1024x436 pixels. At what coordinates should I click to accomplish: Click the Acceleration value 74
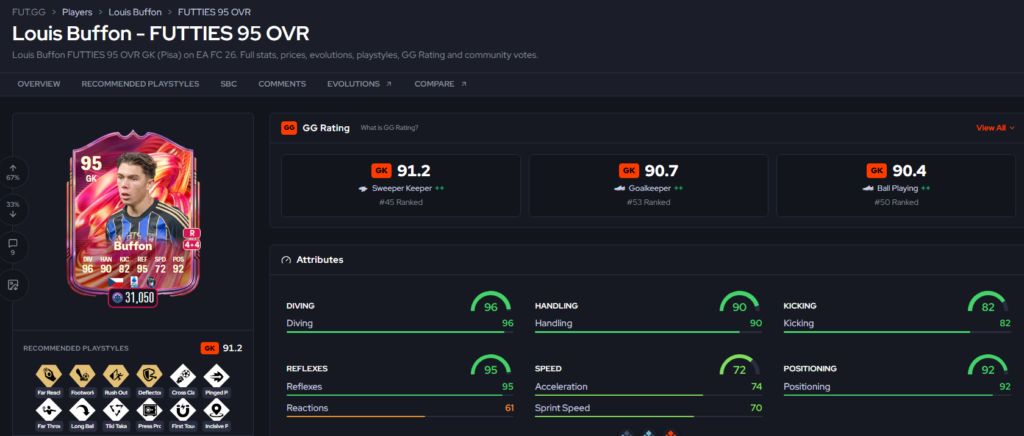click(756, 386)
